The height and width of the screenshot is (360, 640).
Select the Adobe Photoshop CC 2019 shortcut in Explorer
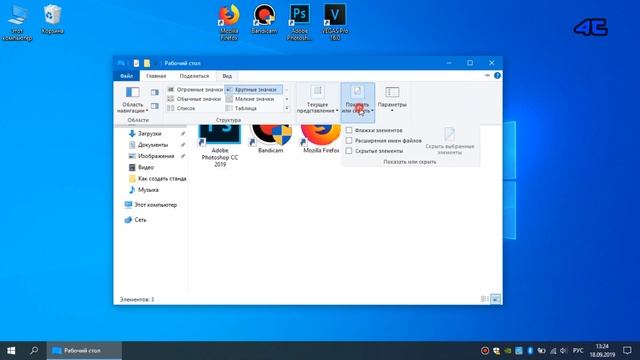(x=220, y=145)
